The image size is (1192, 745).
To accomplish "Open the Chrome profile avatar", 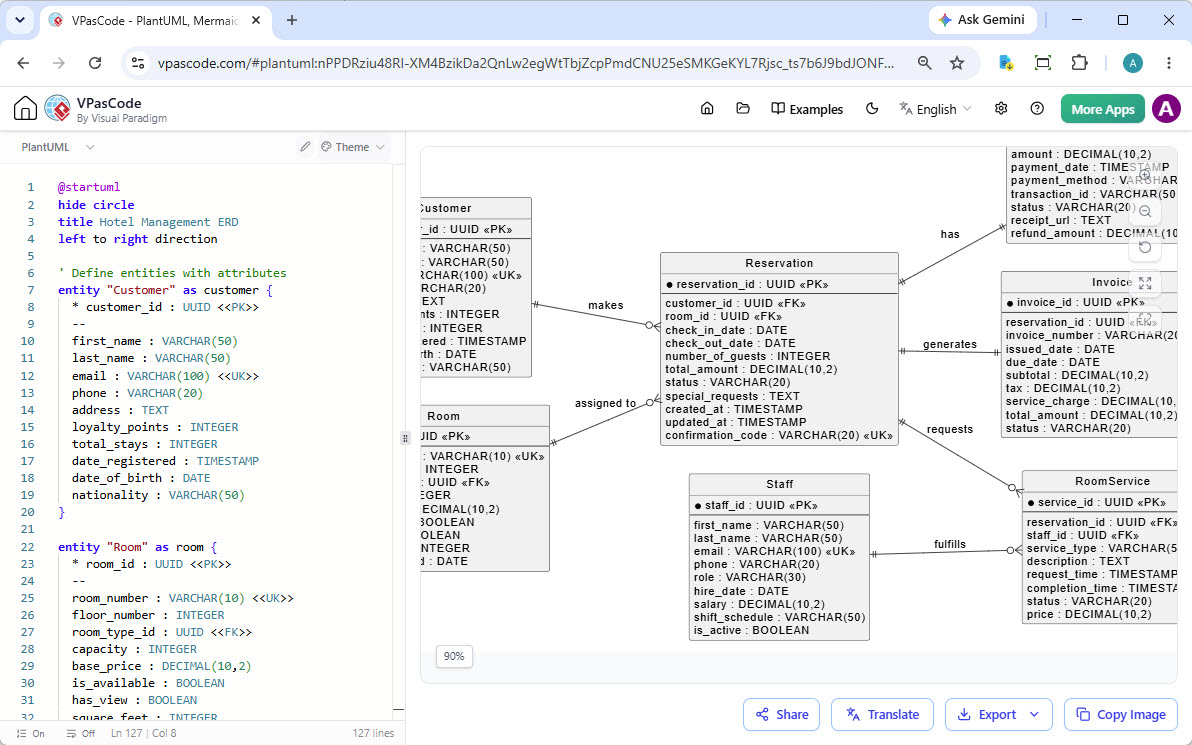I will coord(1133,63).
